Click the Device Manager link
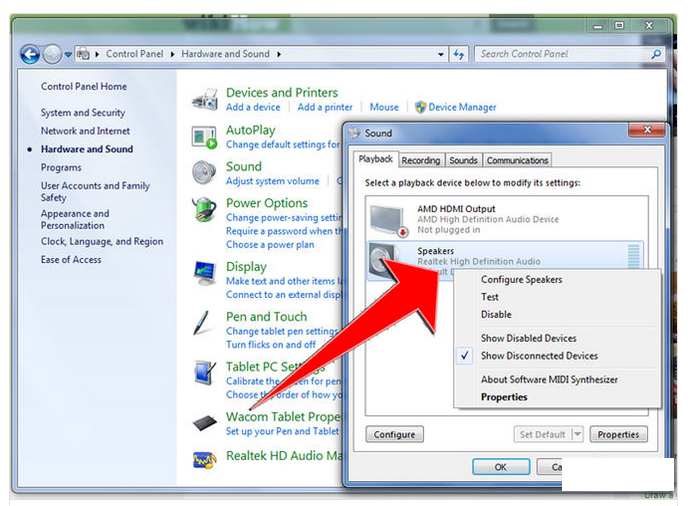Image resolution: width=694 pixels, height=506 pixels. pos(463,107)
